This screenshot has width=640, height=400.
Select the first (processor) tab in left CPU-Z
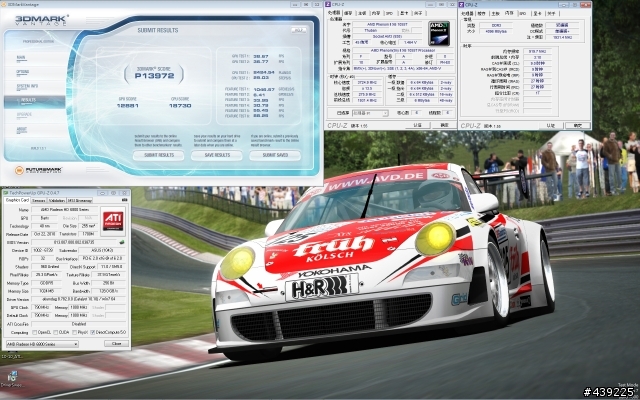[x=335, y=13]
